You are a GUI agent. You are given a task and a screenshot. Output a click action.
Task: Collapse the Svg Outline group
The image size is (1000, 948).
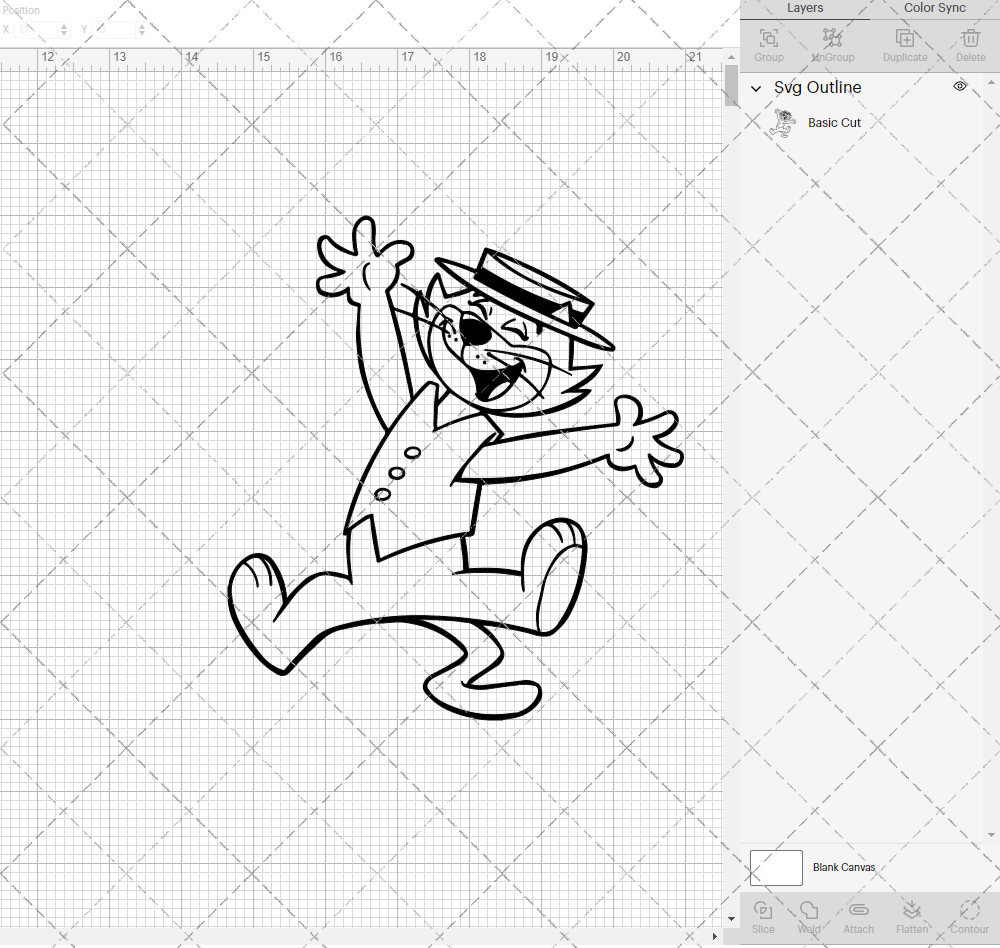[x=756, y=89]
